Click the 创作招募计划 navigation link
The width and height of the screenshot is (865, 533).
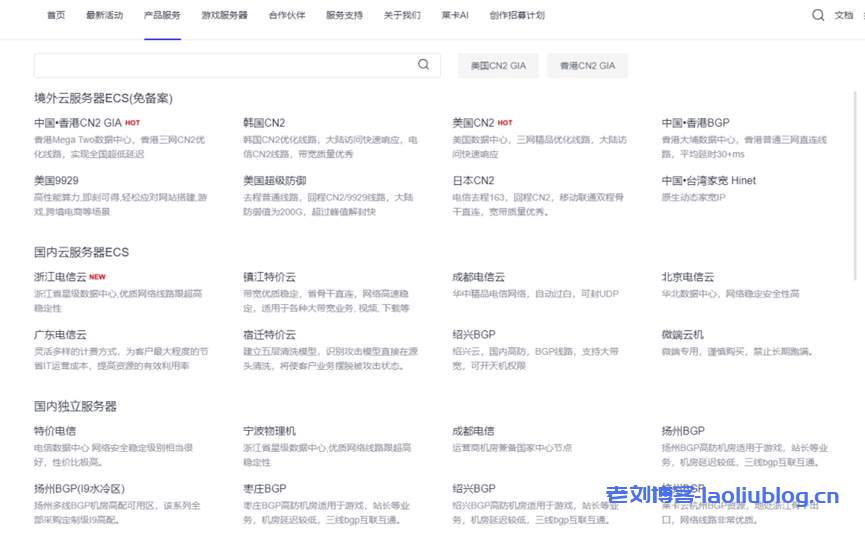coord(517,16)
